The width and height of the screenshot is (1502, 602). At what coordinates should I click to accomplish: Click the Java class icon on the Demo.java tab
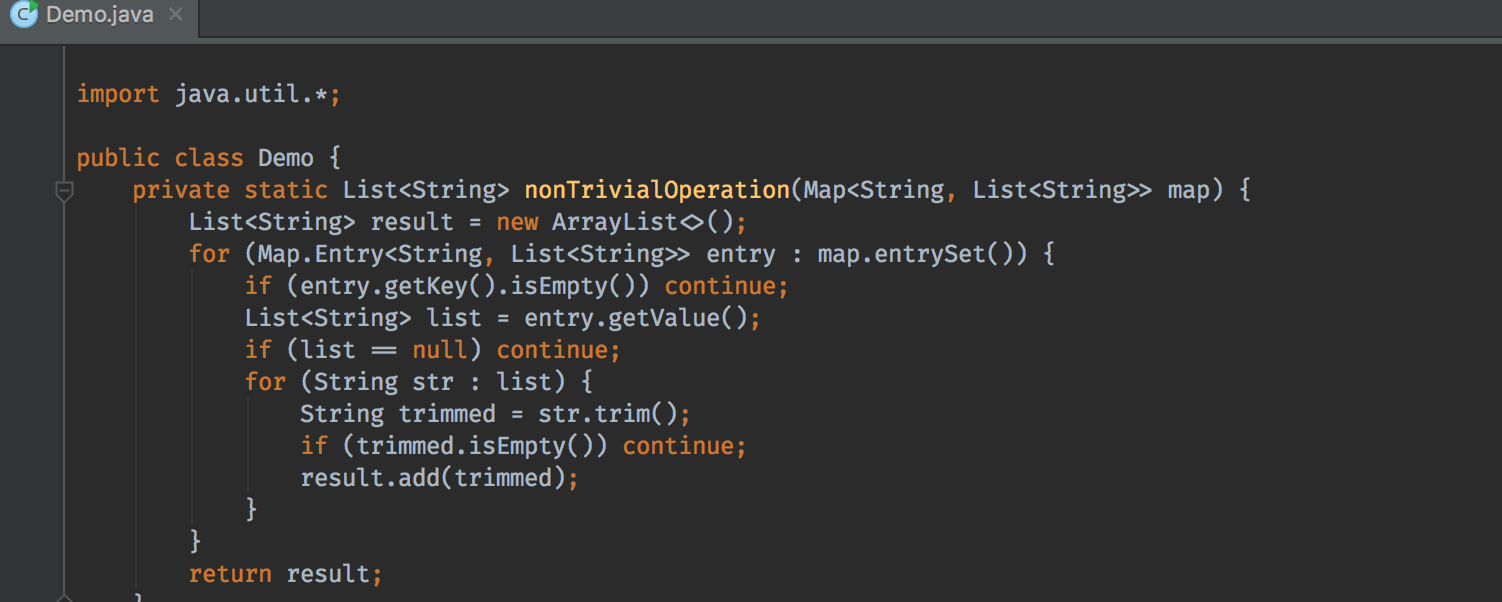click(x=22, y=14)
